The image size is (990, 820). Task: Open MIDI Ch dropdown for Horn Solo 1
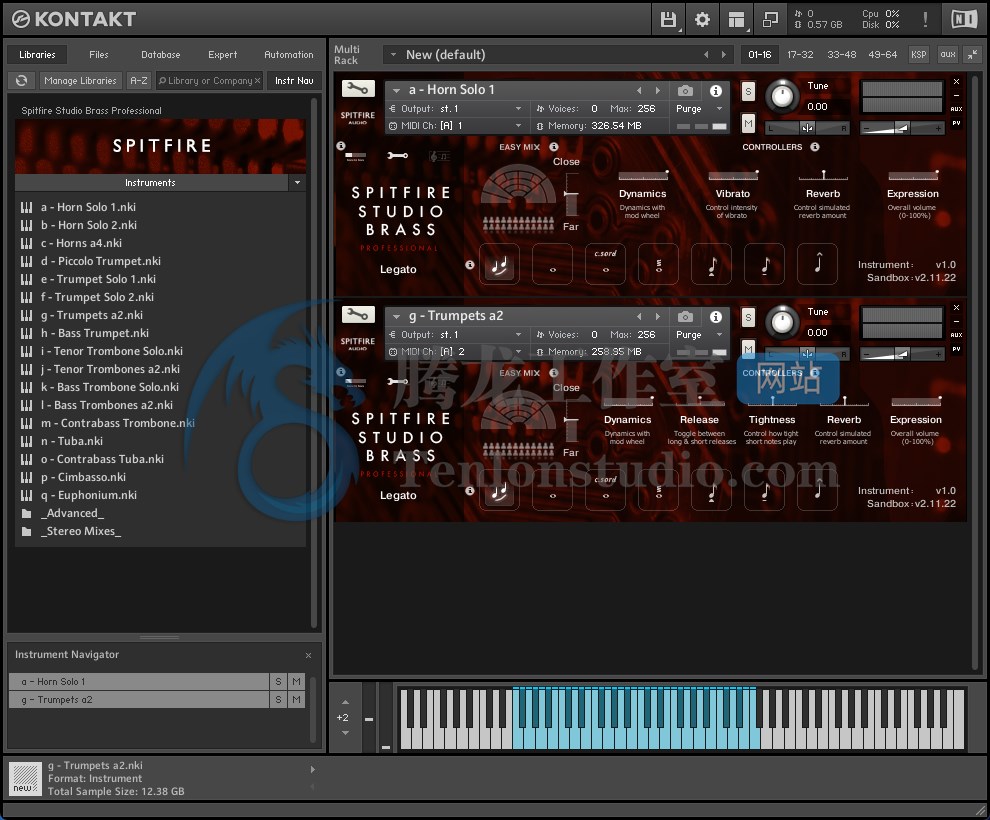point(518,126)
